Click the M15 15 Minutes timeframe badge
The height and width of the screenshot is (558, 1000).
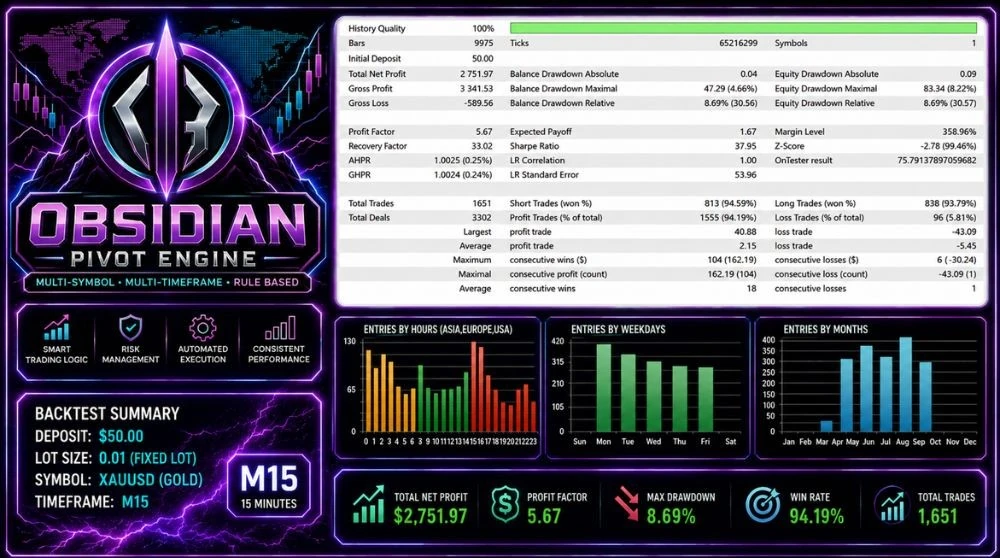pyautogui.click(x=268, y=486)
